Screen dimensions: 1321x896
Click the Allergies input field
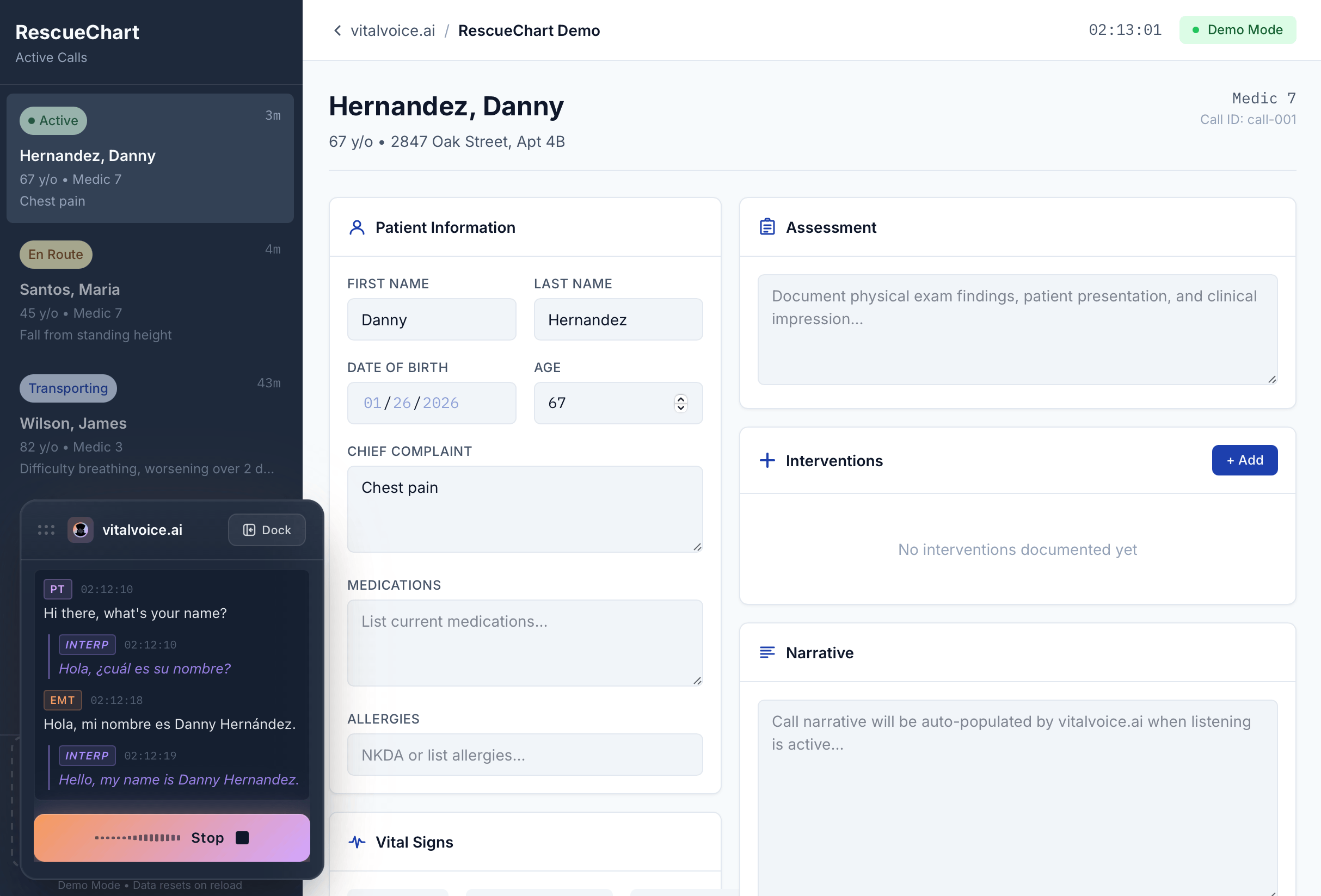tap(525, 755)
